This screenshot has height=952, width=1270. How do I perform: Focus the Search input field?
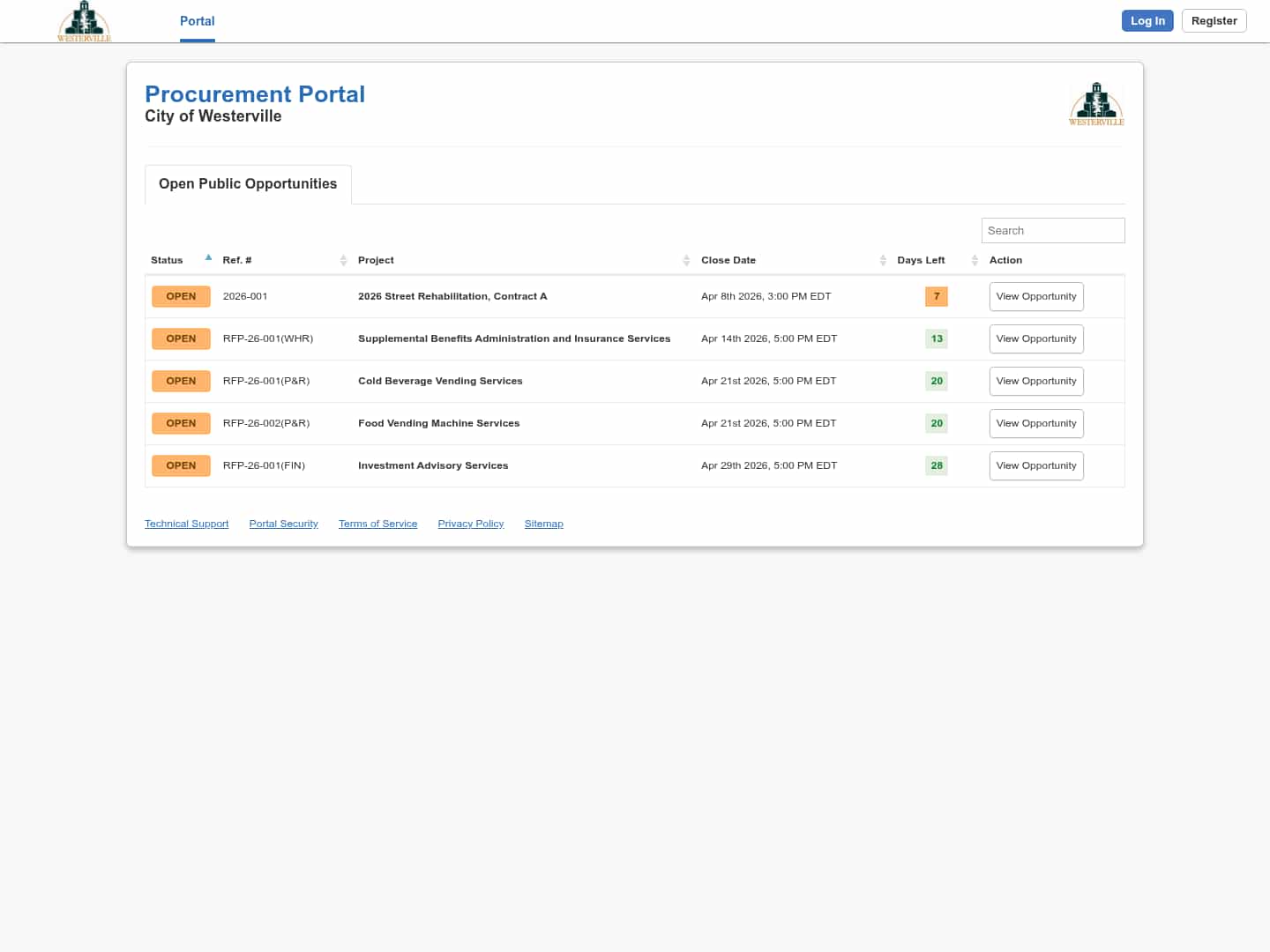coord(1052,230)
